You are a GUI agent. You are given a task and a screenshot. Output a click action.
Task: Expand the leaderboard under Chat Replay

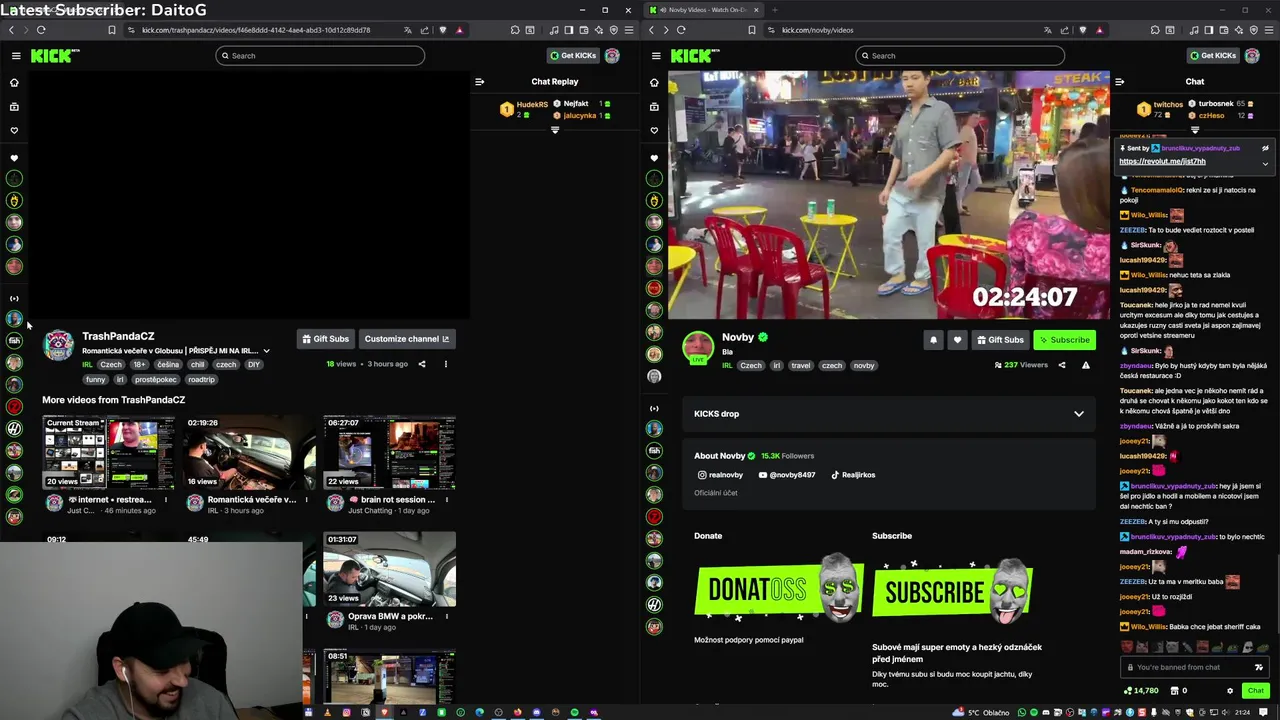point(555,130)
